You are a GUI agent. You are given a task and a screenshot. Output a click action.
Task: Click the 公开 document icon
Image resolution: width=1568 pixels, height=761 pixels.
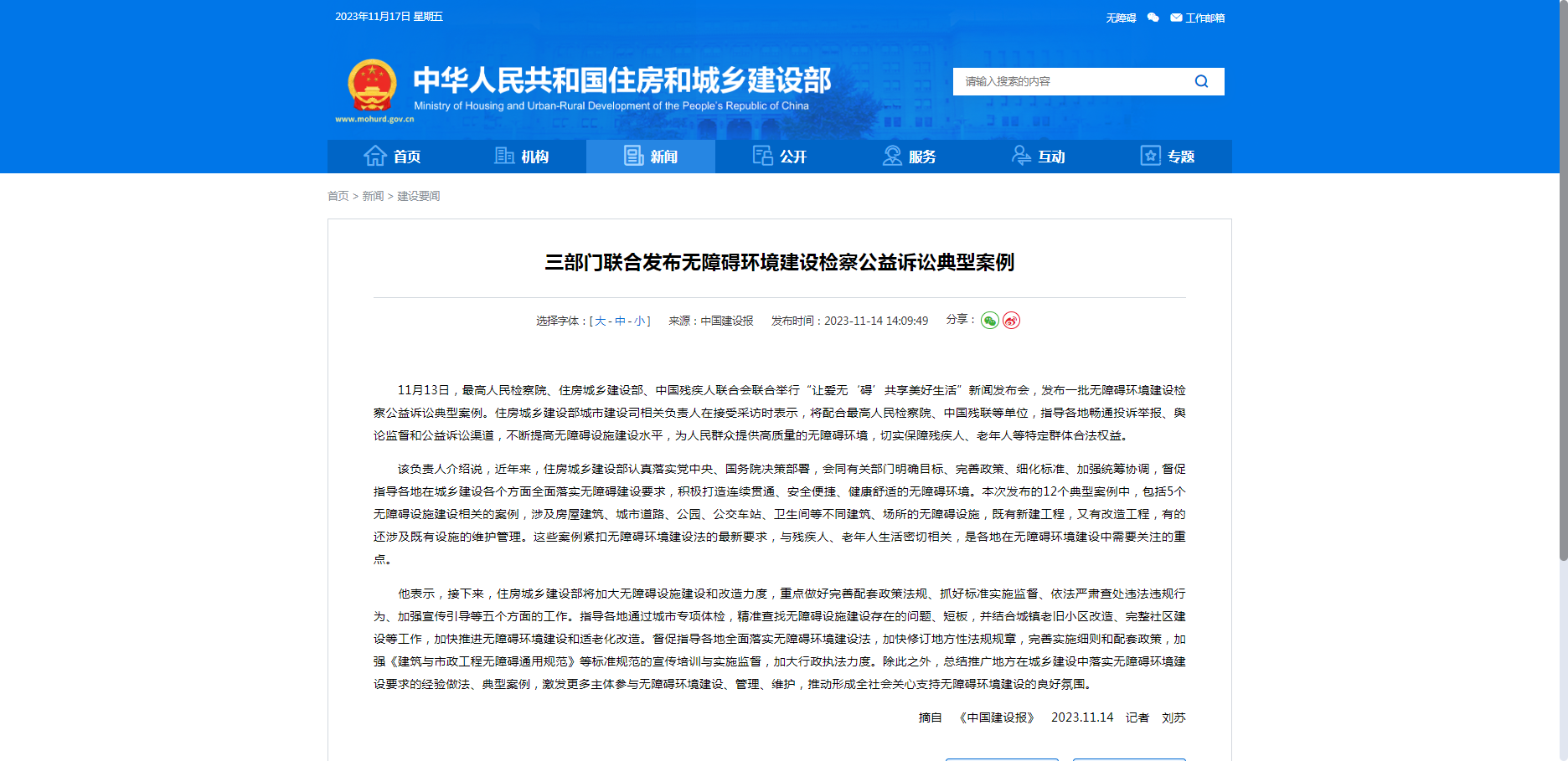tap(763, 156)
